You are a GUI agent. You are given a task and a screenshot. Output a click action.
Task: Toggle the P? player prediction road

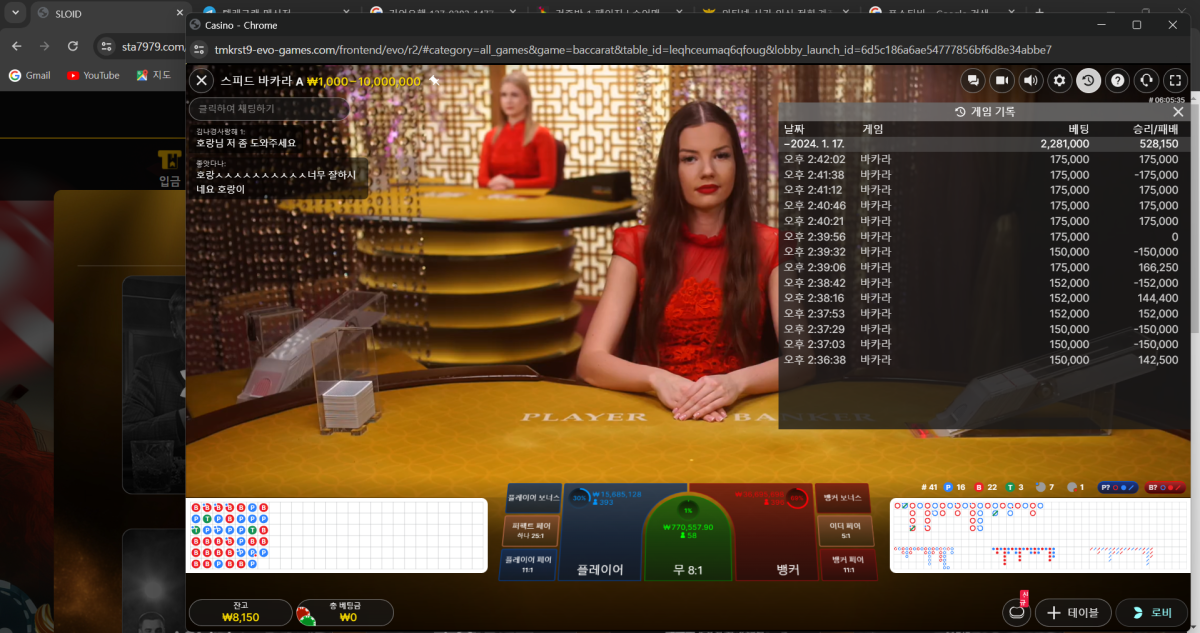[1118, 487]
